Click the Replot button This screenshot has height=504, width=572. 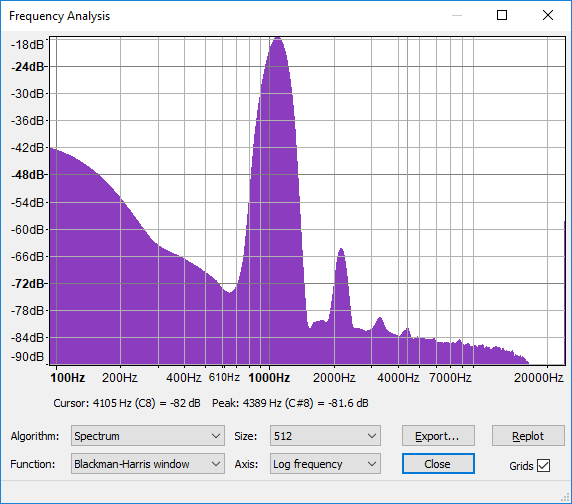tap(528, 435)
